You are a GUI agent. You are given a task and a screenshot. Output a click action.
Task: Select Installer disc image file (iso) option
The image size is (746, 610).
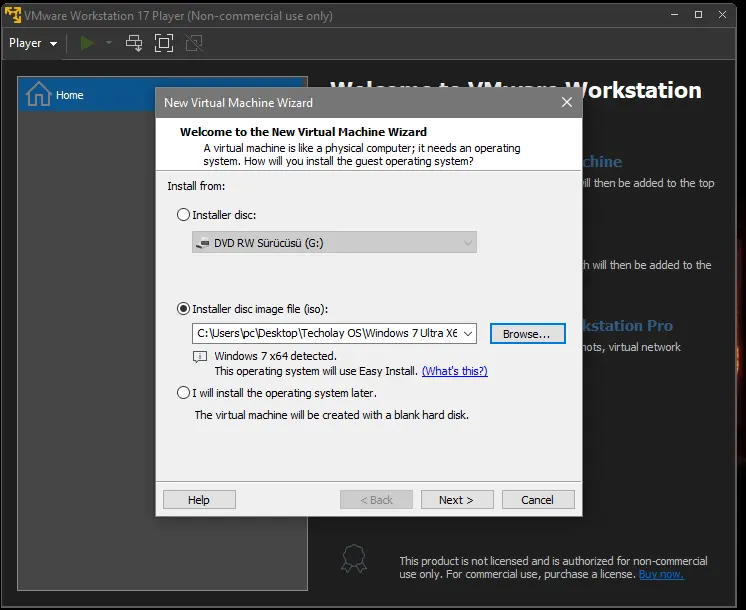[x=183, y=309]
